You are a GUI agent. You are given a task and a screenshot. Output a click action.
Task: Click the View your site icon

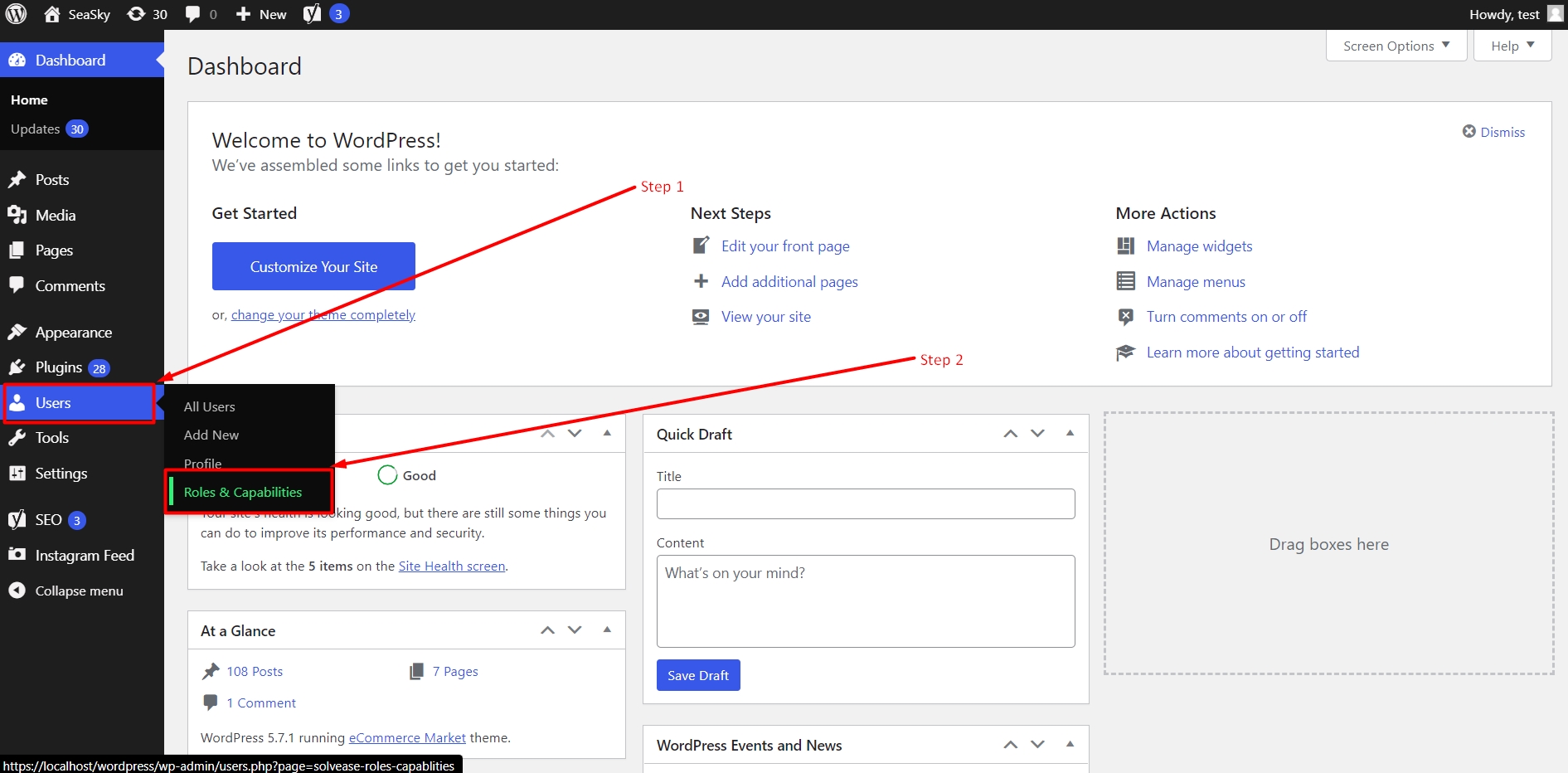pos(701,316)
